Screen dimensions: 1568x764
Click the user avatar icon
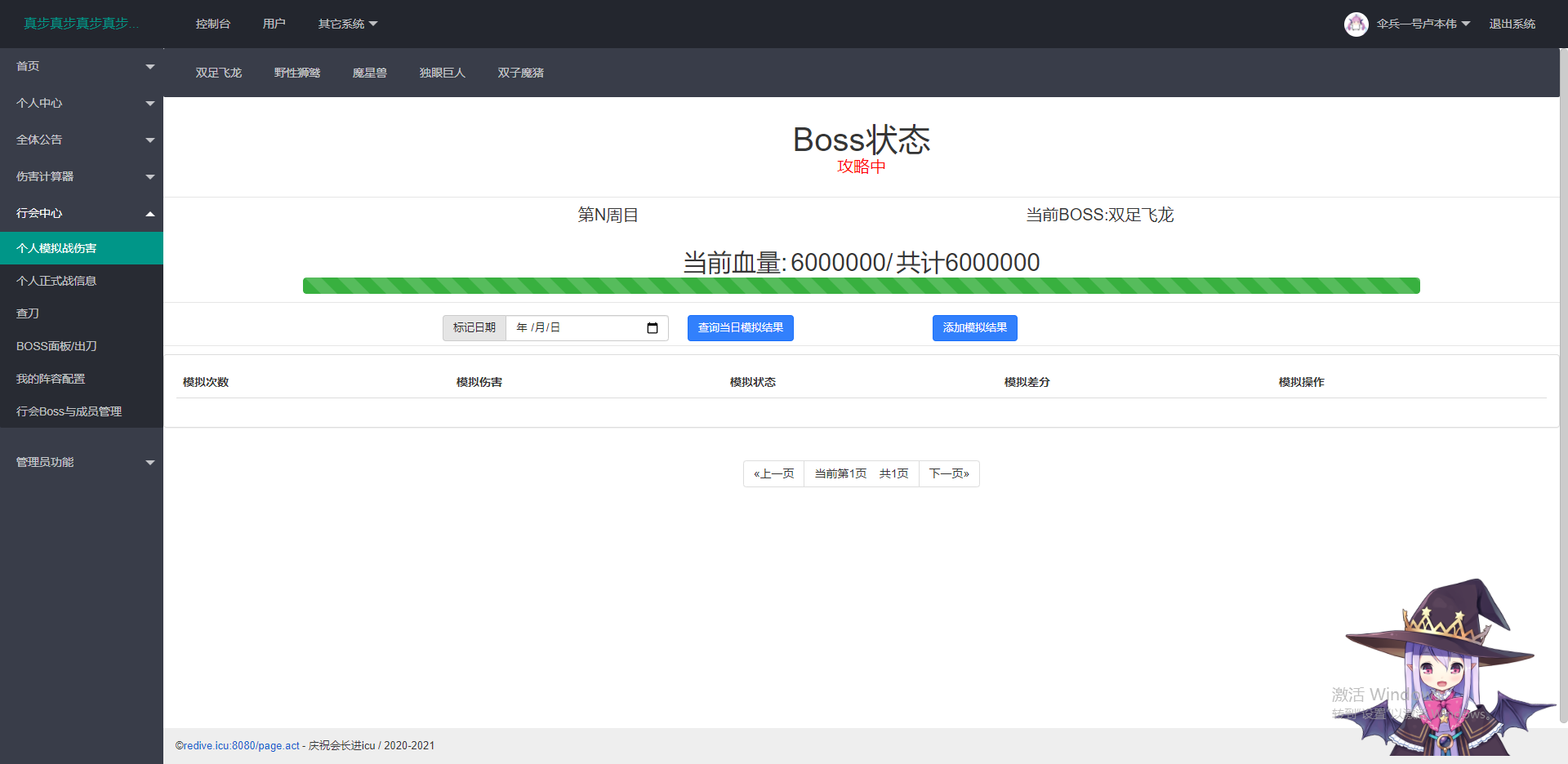click(1356, 24)
